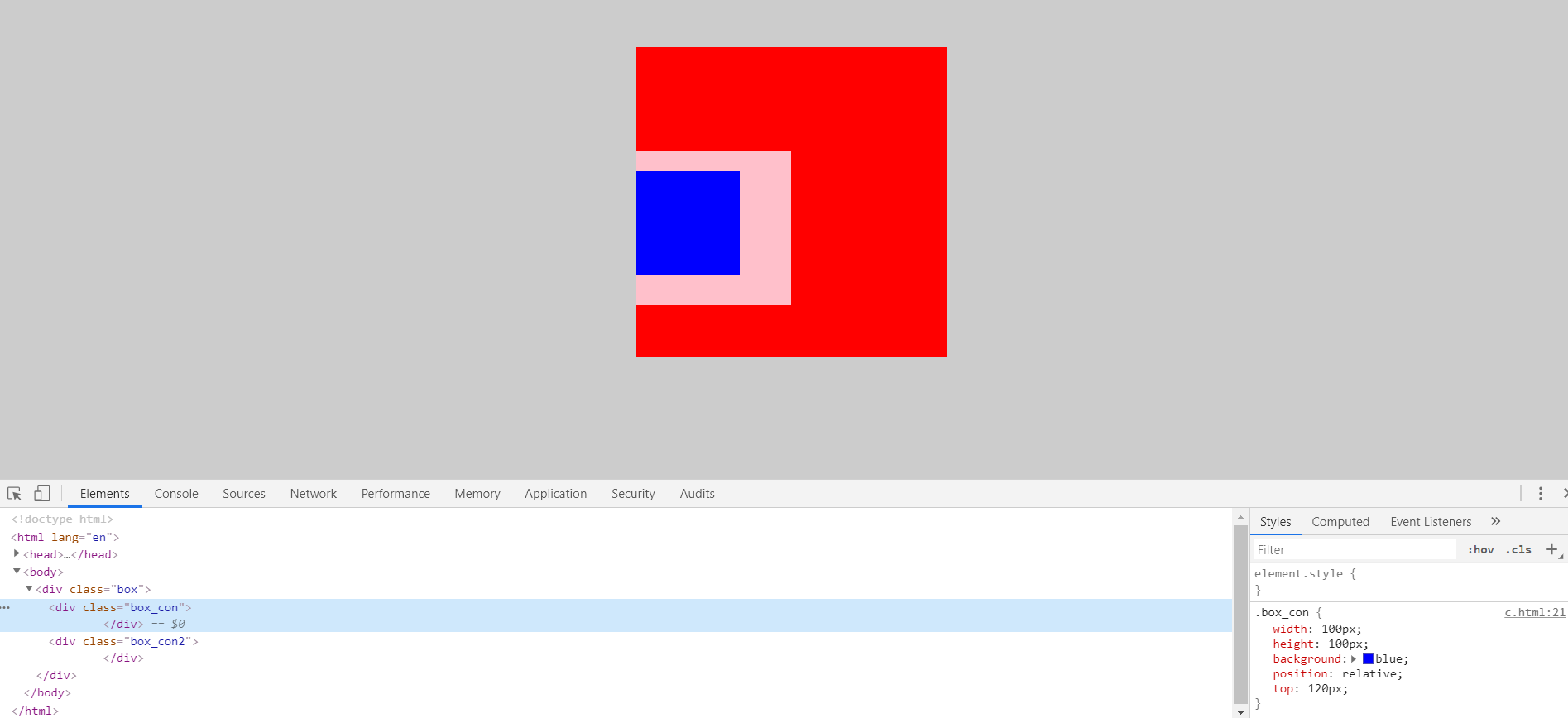Collapse the body element node
The width and height of the screenshot is (1568, 718).
(x=17, y=572)
